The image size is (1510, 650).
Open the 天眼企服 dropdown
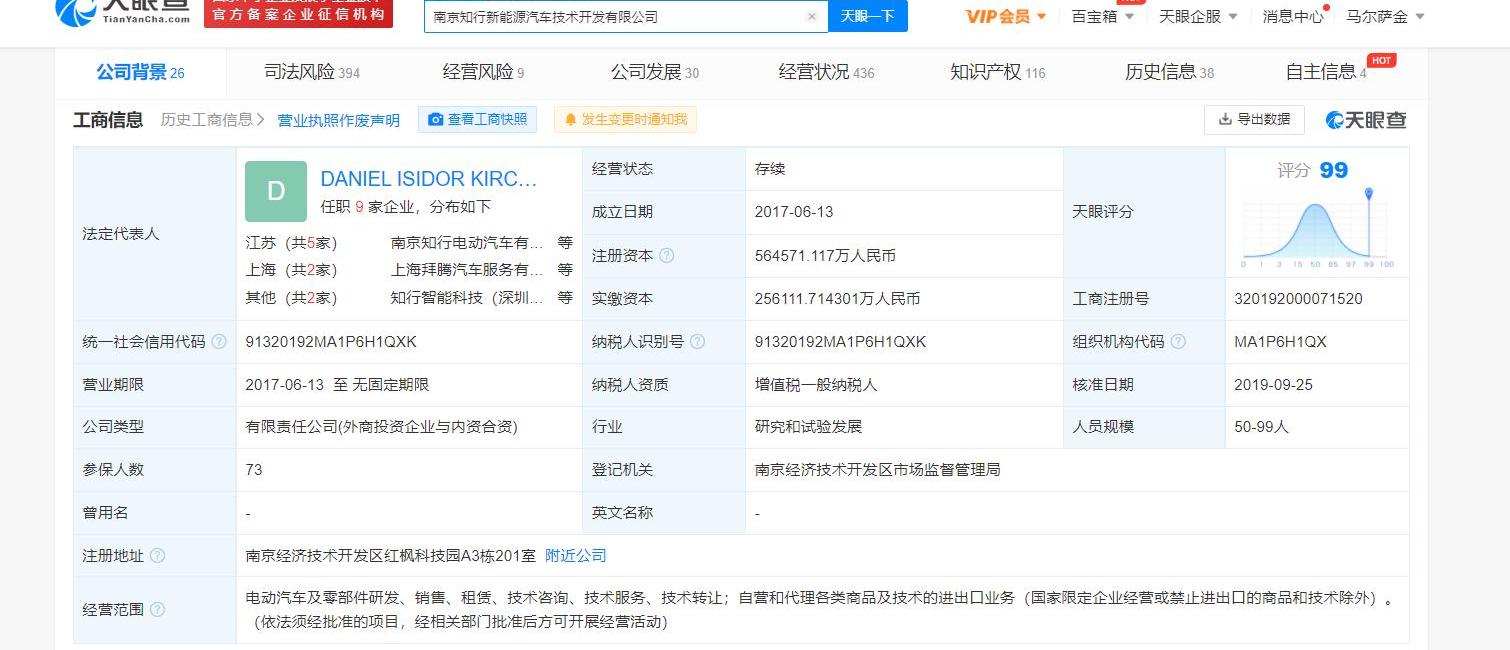pyautogui.click(x=1198, y=16)
